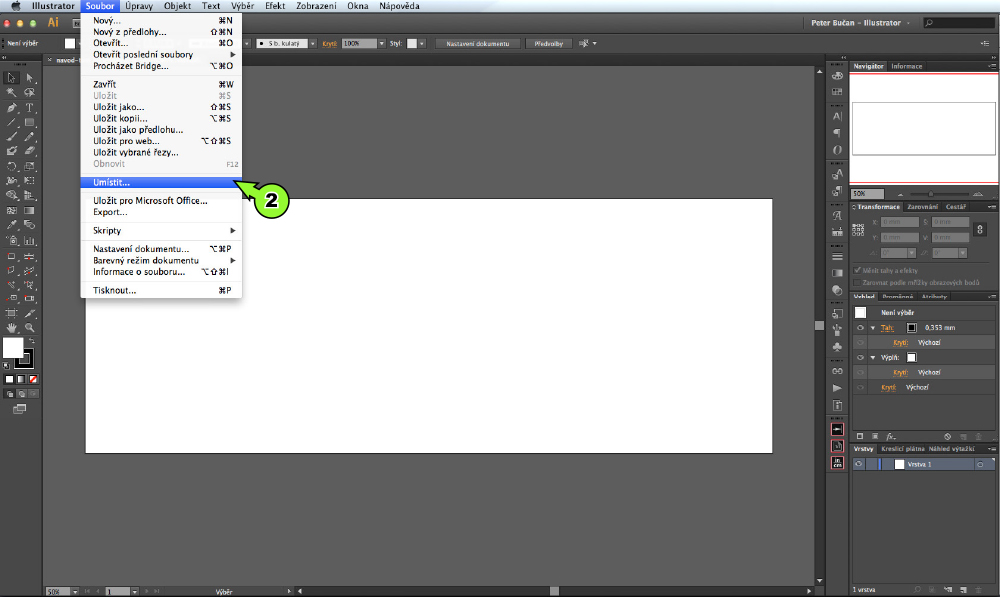
Task: Select the Pen tool
Action: click(11, 107)
